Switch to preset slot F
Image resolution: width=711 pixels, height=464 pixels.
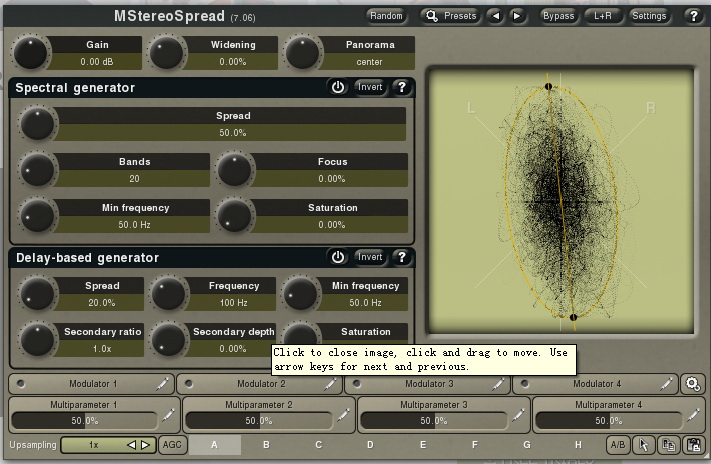(474, 445)
